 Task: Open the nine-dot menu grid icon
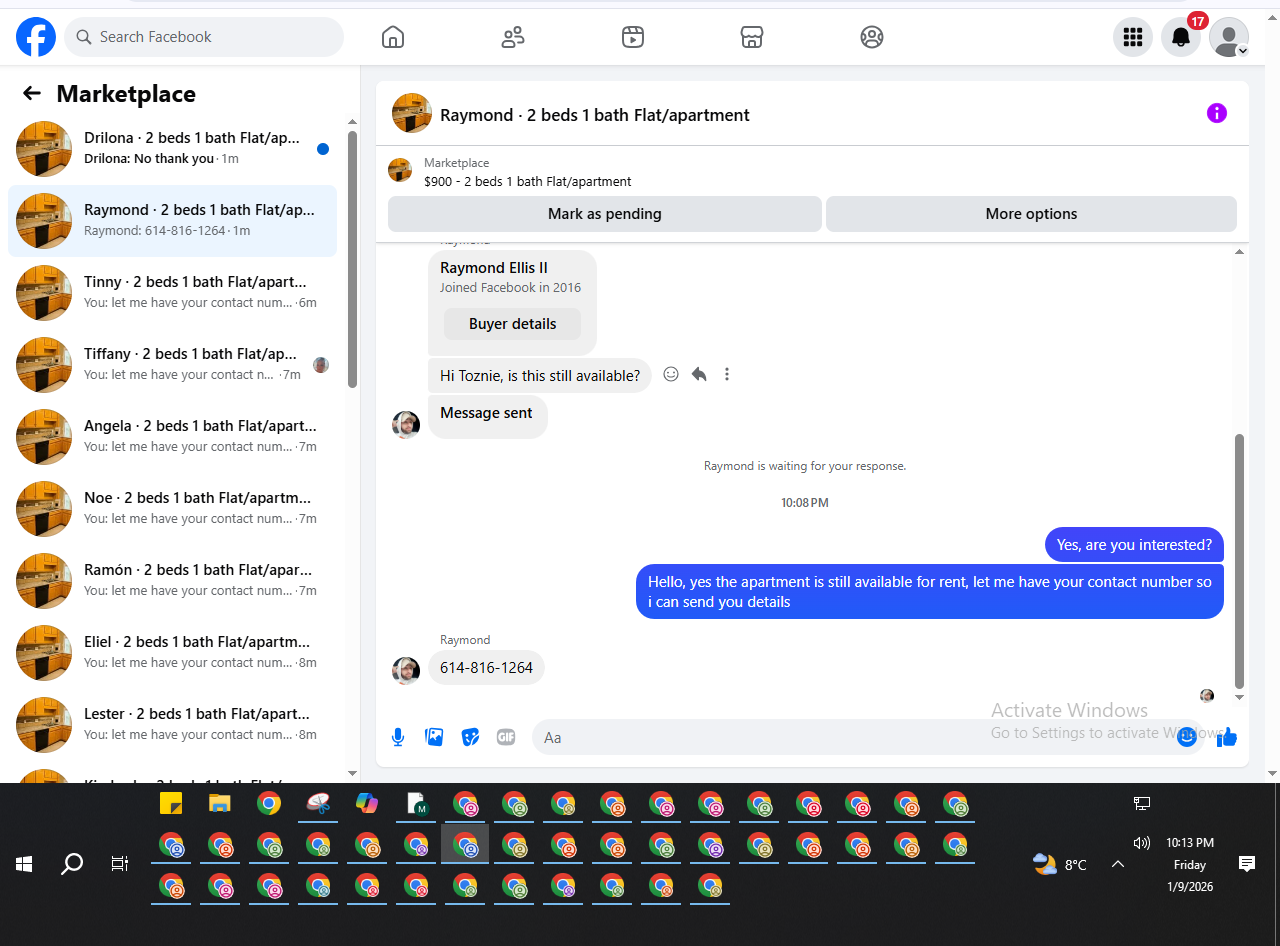click(1133, 37)
